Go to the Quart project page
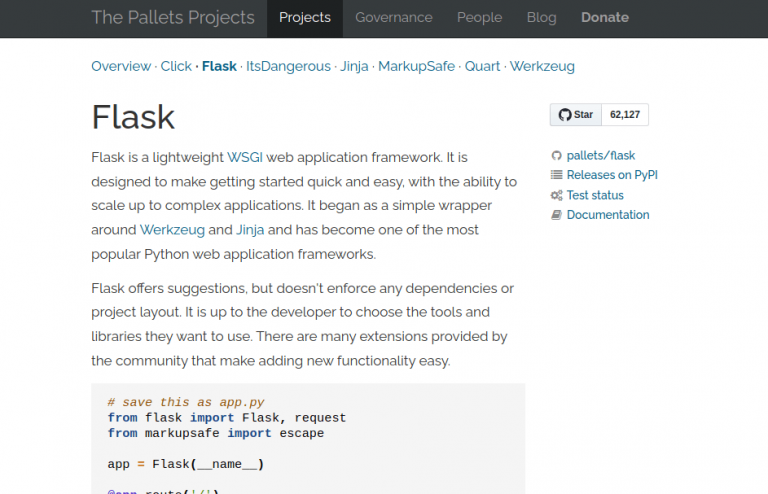This screenshot has width=768, height=494. click(483, 66)
